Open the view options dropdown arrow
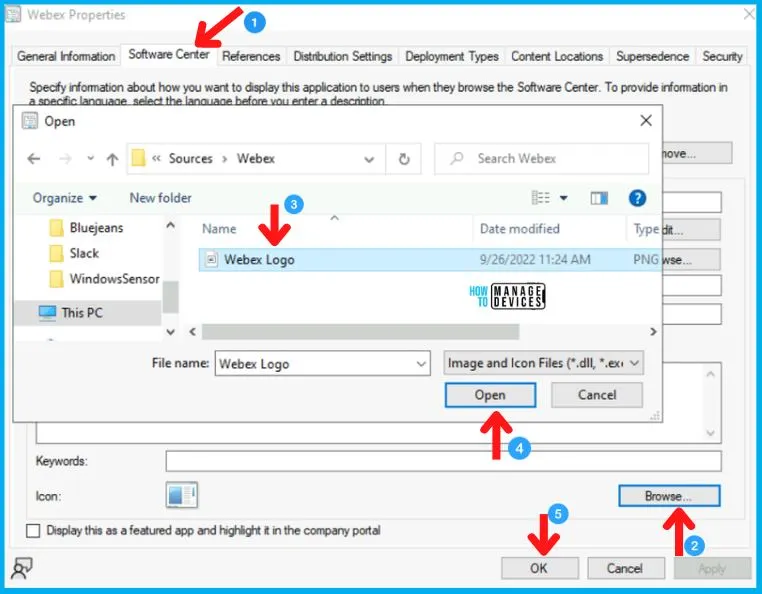This screenshot has width=762, height=594. (563, 198)
